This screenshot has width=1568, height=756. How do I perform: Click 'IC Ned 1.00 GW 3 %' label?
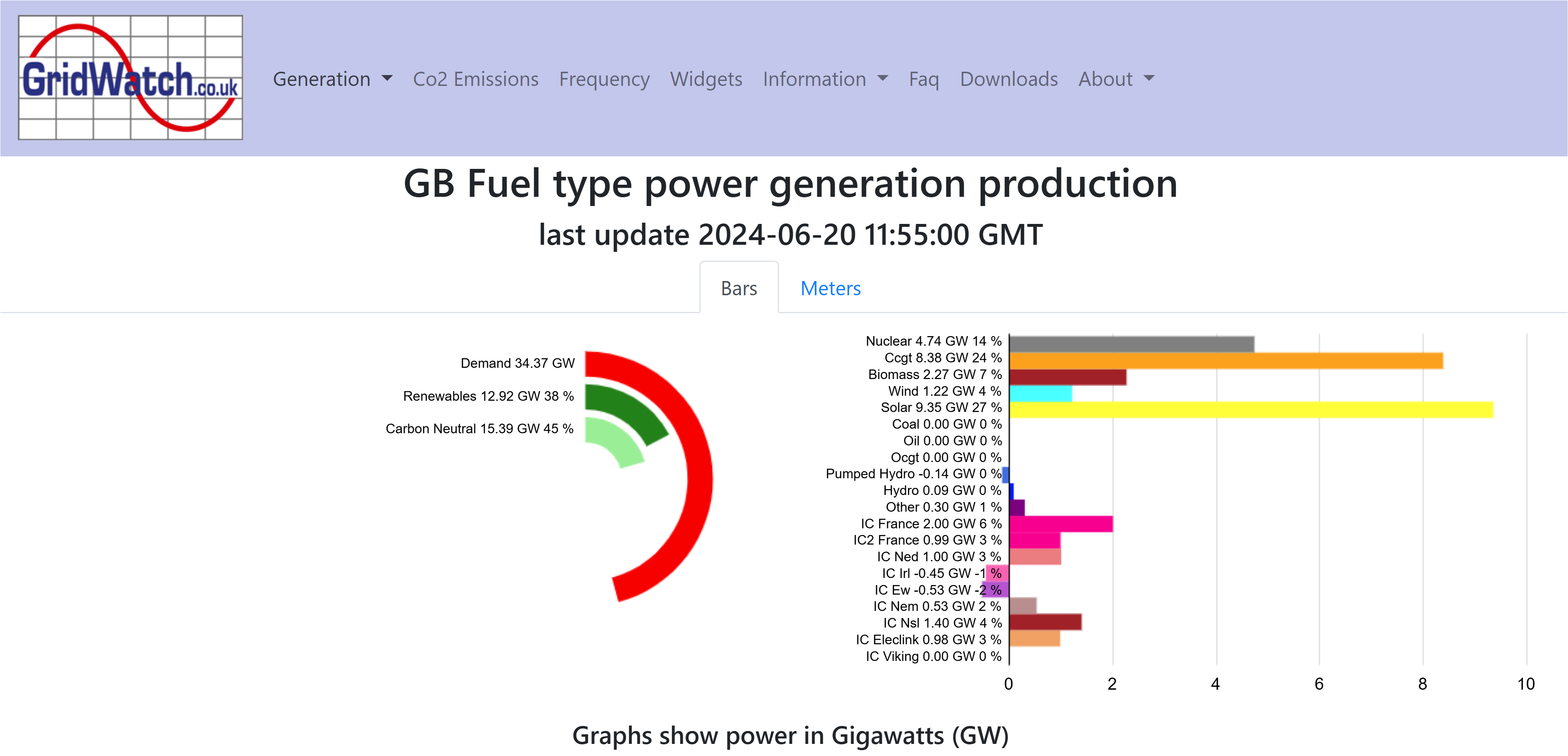[x=939, y=557]
